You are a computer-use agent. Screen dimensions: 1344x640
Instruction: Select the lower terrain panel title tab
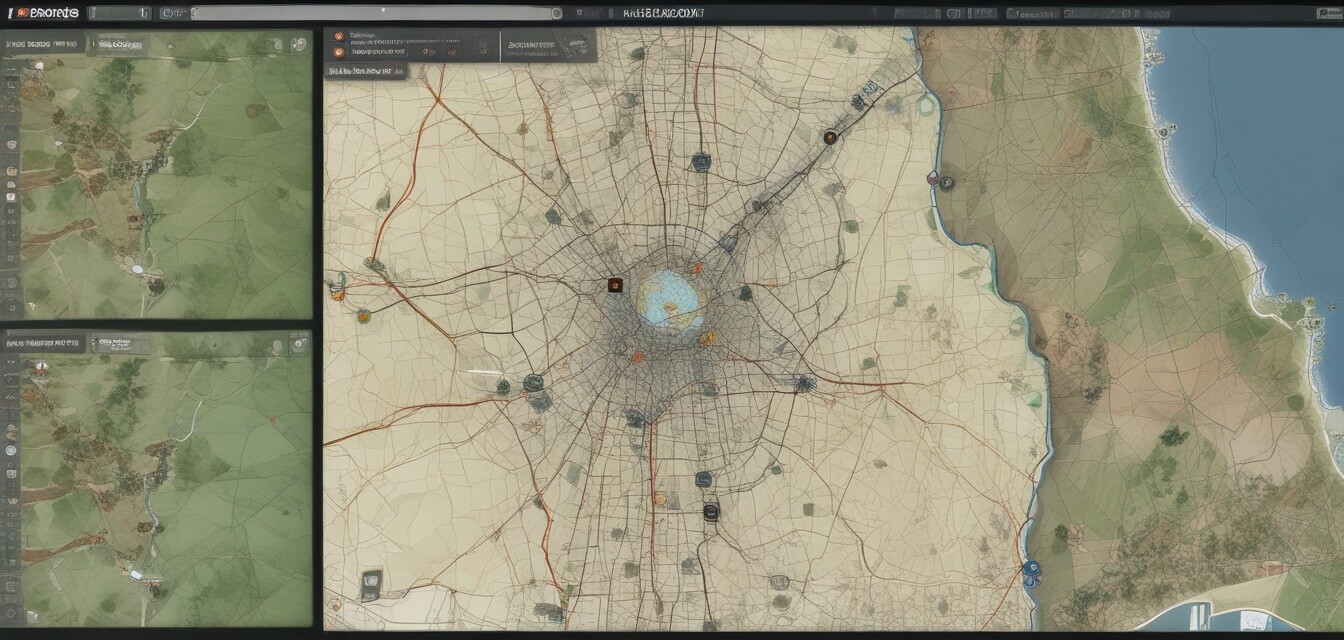42,344
